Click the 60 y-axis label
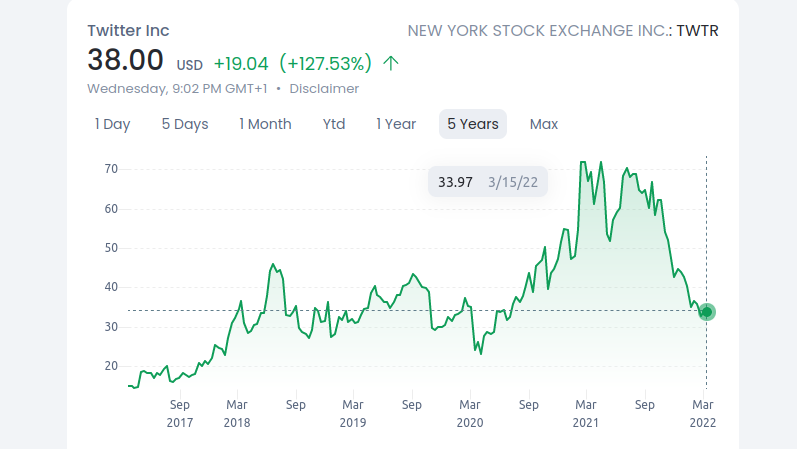 click(111, 208)
